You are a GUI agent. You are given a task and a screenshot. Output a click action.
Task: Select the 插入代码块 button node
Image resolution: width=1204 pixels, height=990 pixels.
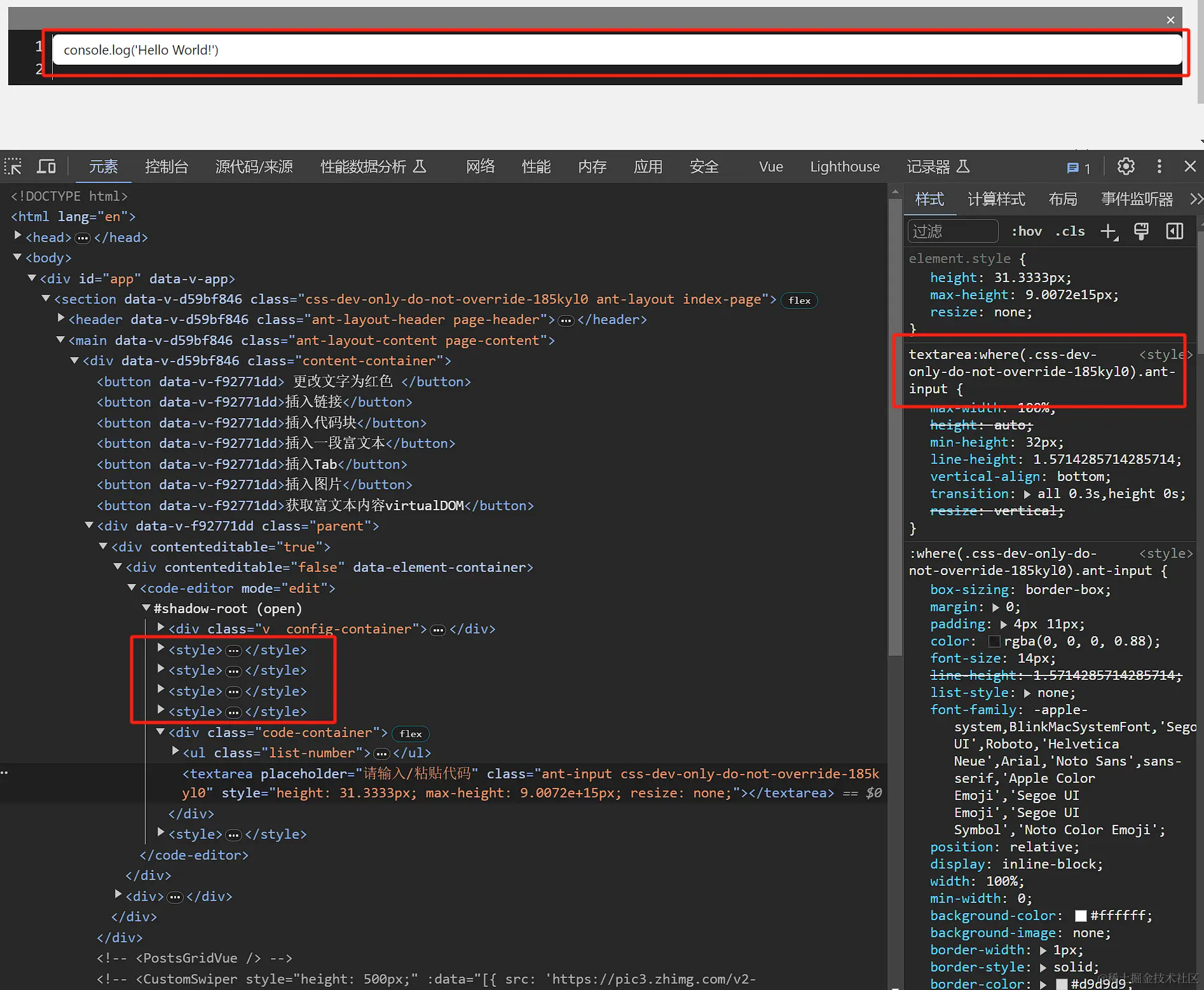pos(261,423)
